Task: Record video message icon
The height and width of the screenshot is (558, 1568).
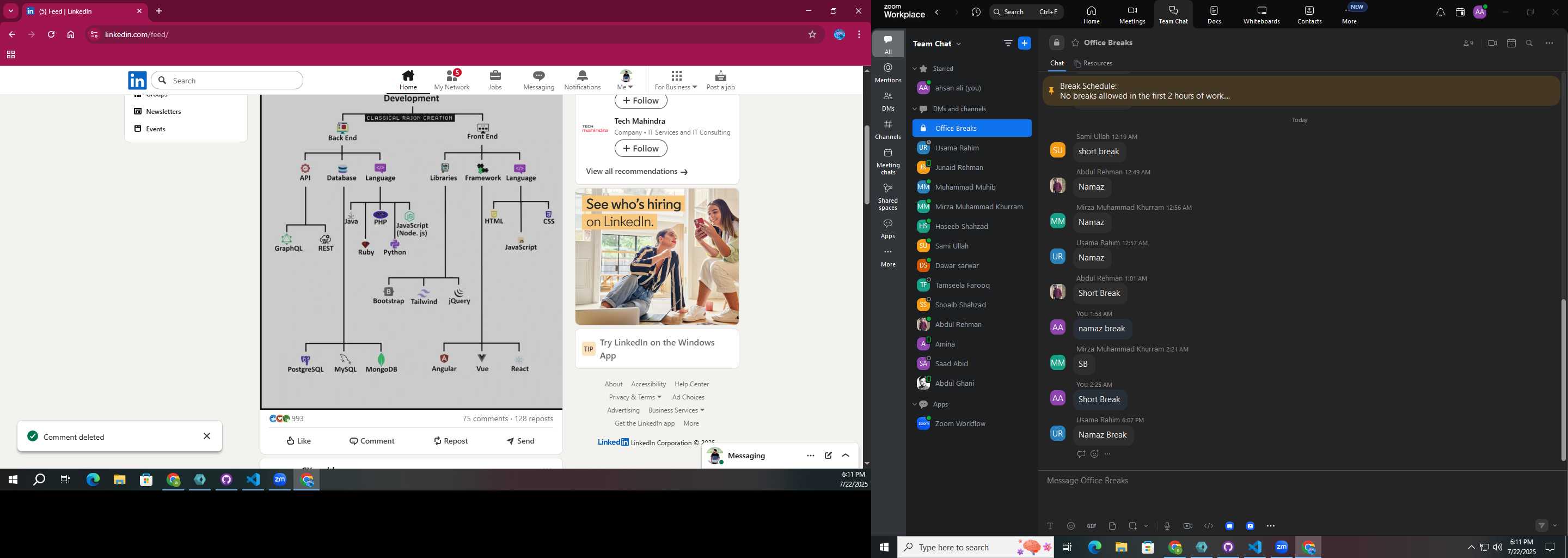Action: tap(1187, 526)
